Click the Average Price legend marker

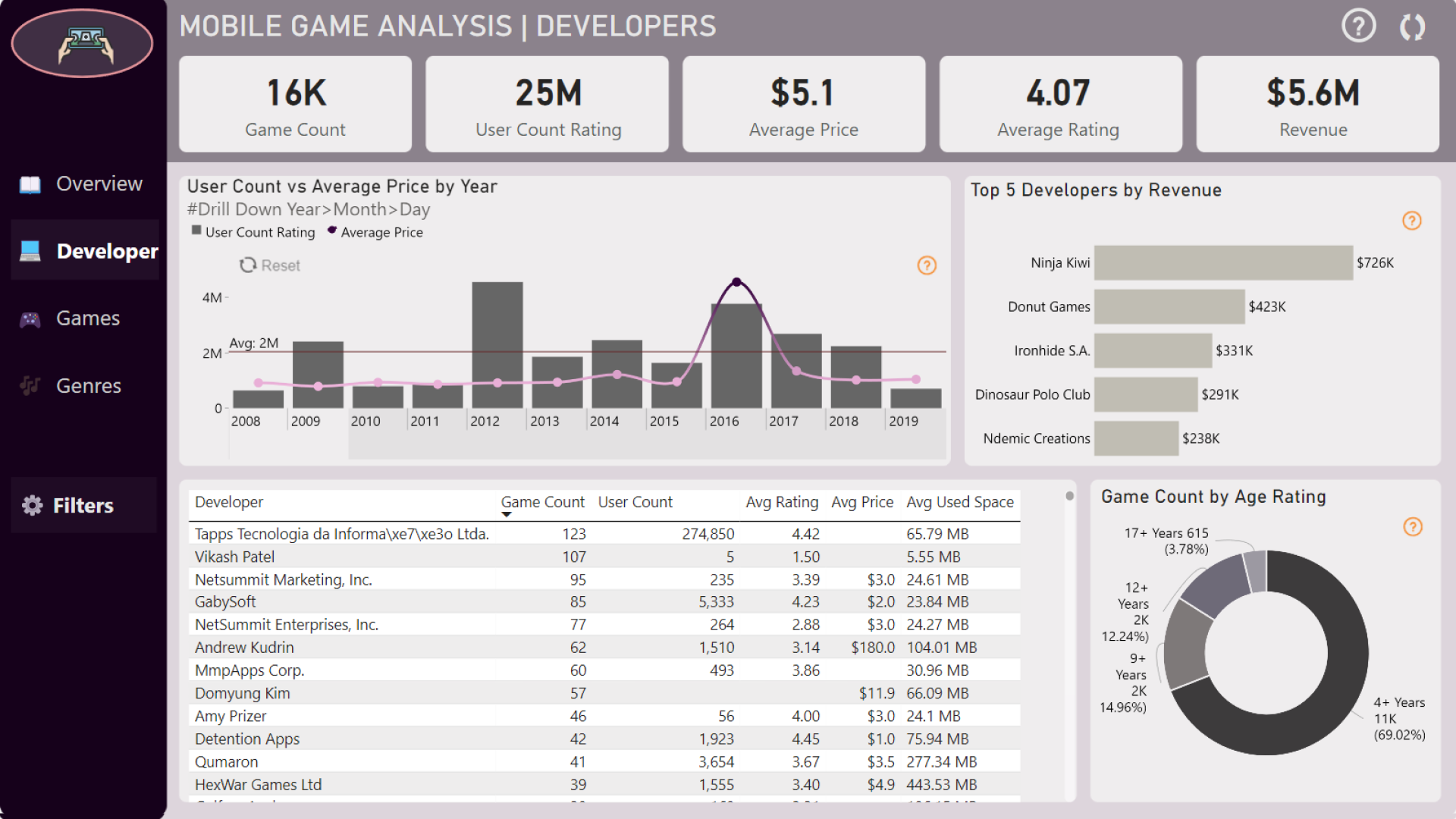332,231
